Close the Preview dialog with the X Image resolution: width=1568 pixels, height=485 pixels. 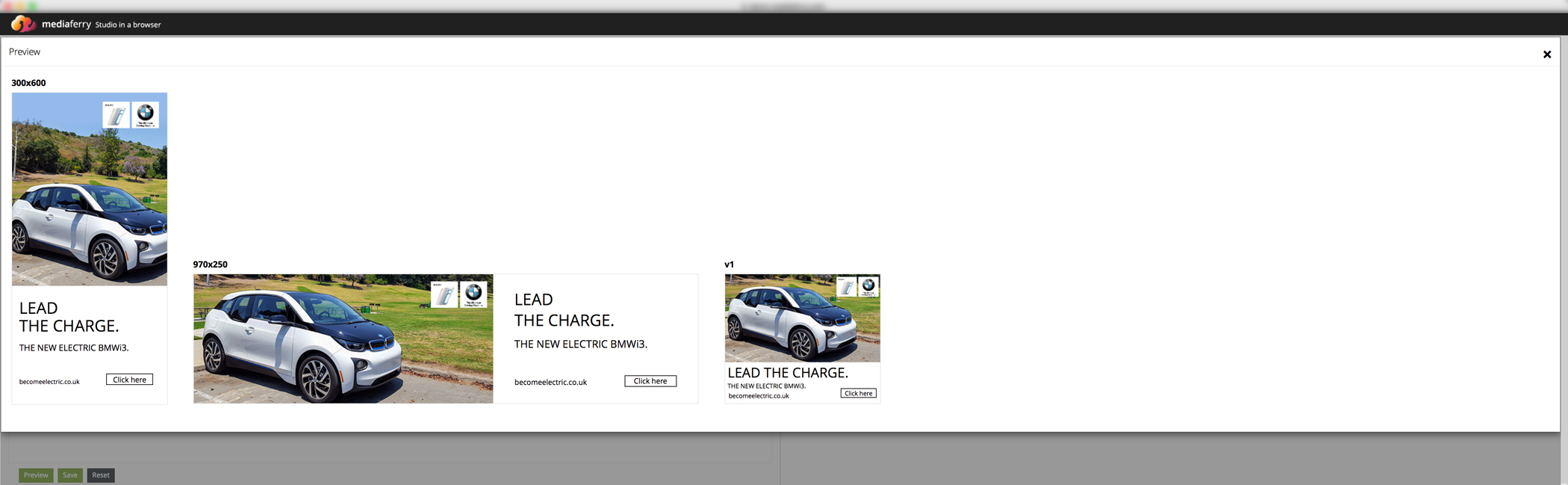click(x=1547, y=54)
